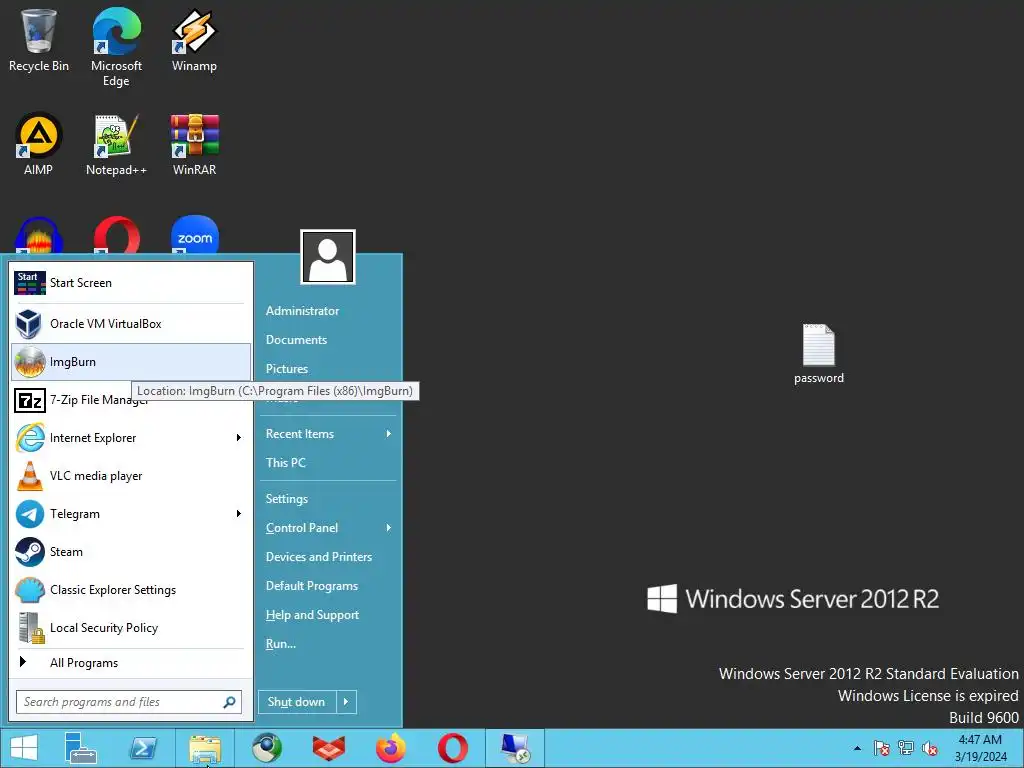Screen dimensions: 1024x768
Task: Click the network tray icon
Action: click(906, 748)
